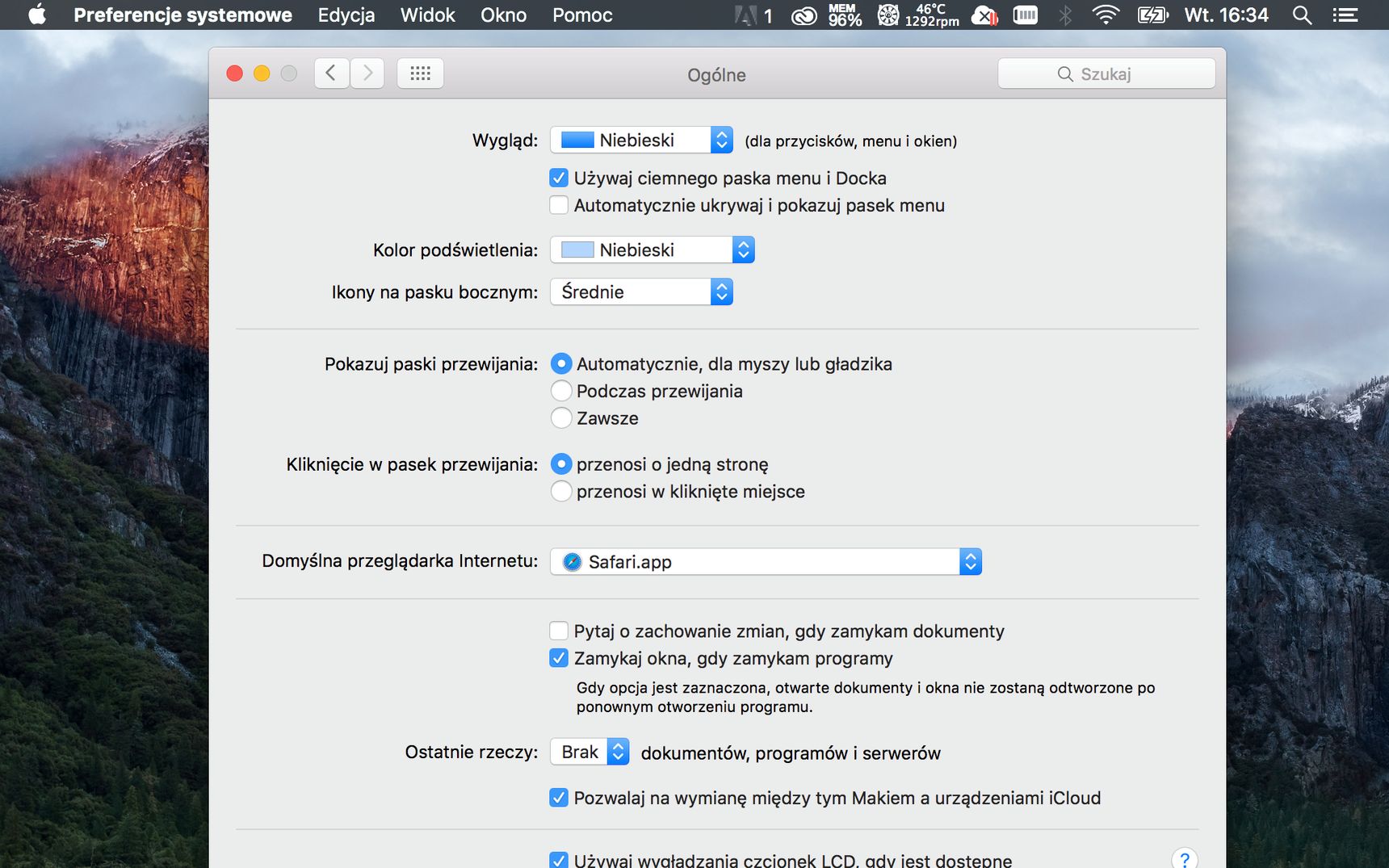Toggle Pytaj o zachowanie zmian checkbox
This screenshot has width=1389, height=868.
(559, 631)
